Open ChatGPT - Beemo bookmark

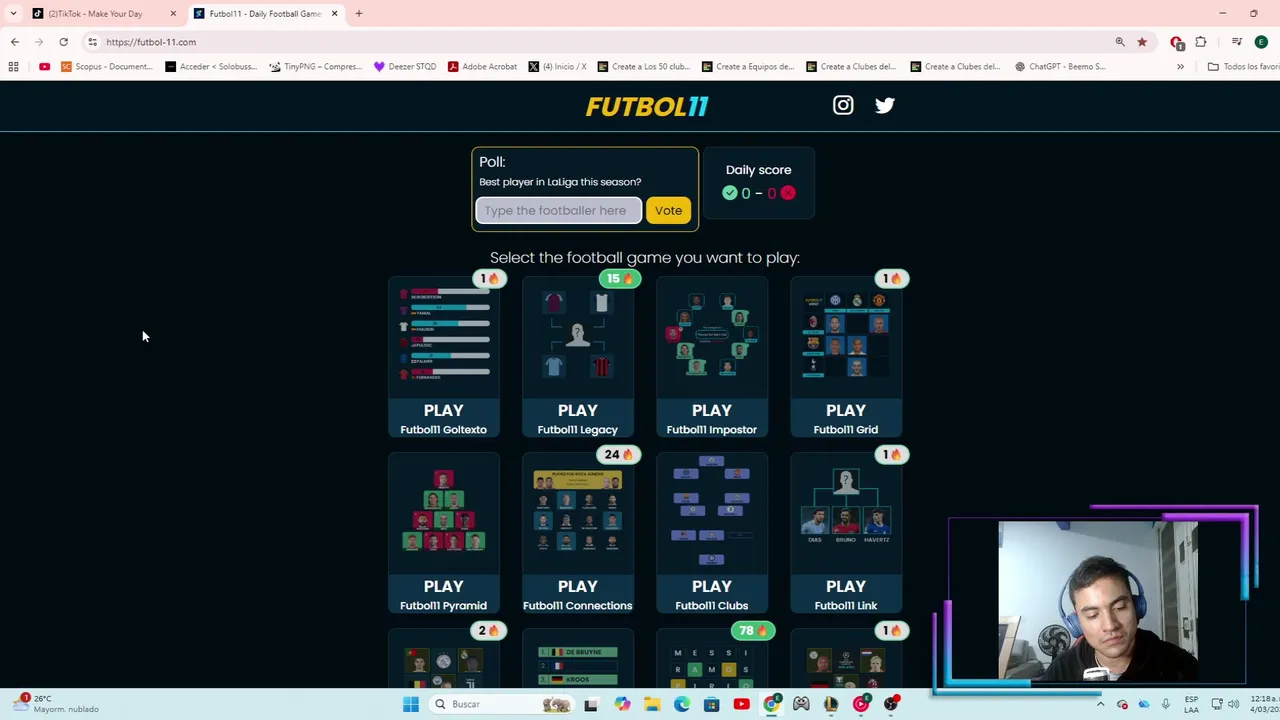(1060, 67)
